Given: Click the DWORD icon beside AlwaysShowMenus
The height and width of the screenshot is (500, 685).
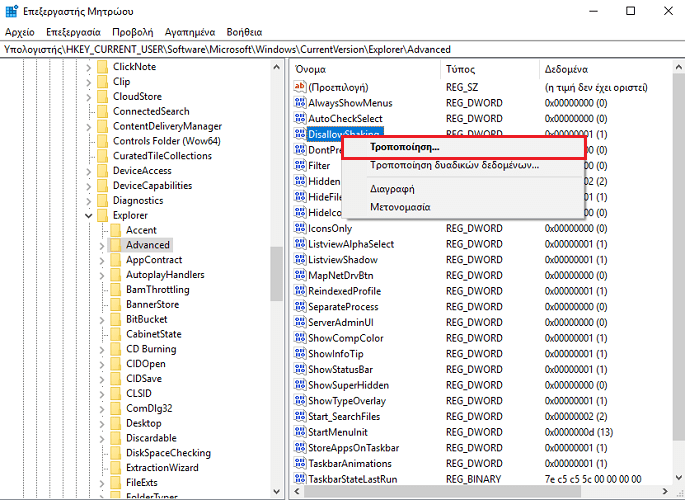Looking at the screenshot, I should pos(300,103).
